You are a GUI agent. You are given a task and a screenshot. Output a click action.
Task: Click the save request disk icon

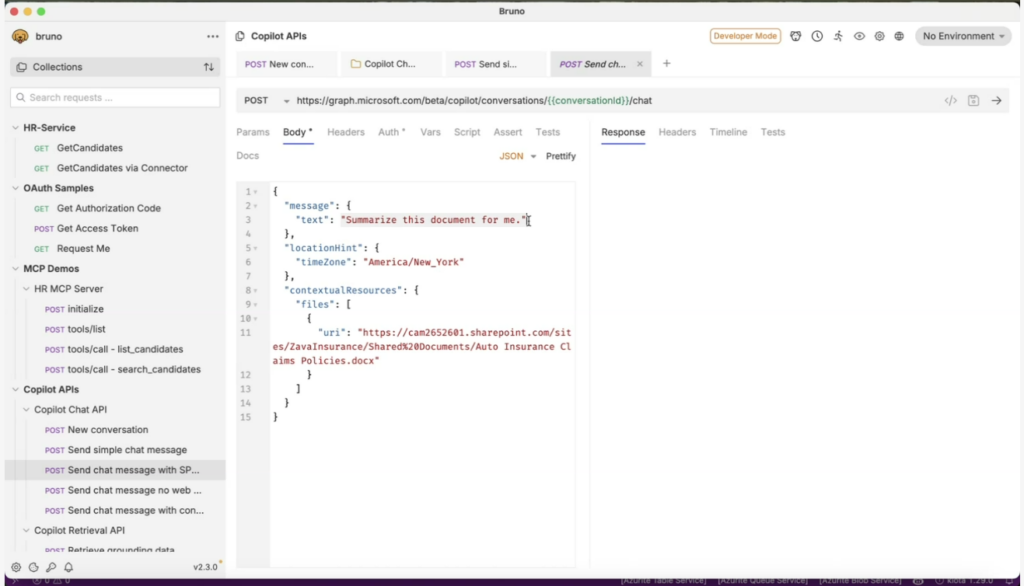pos(973,101)
